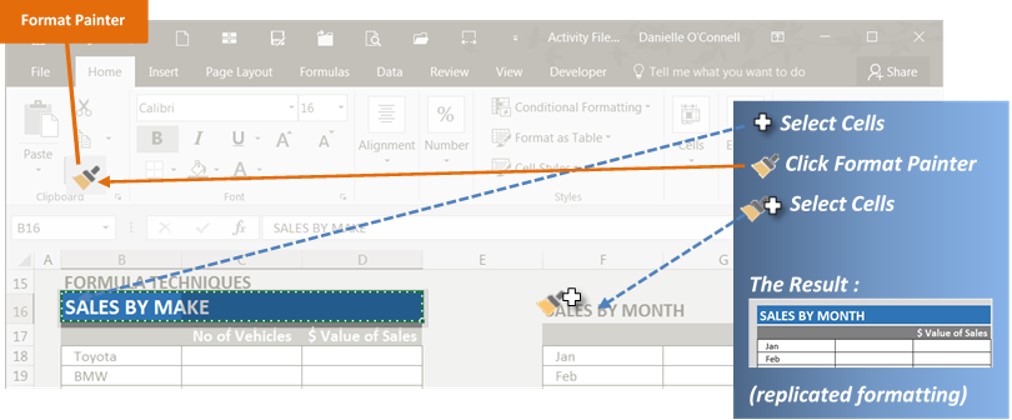1012x420 pixels.
Task: Click the Format as Table icon
Action: [501, 137]
